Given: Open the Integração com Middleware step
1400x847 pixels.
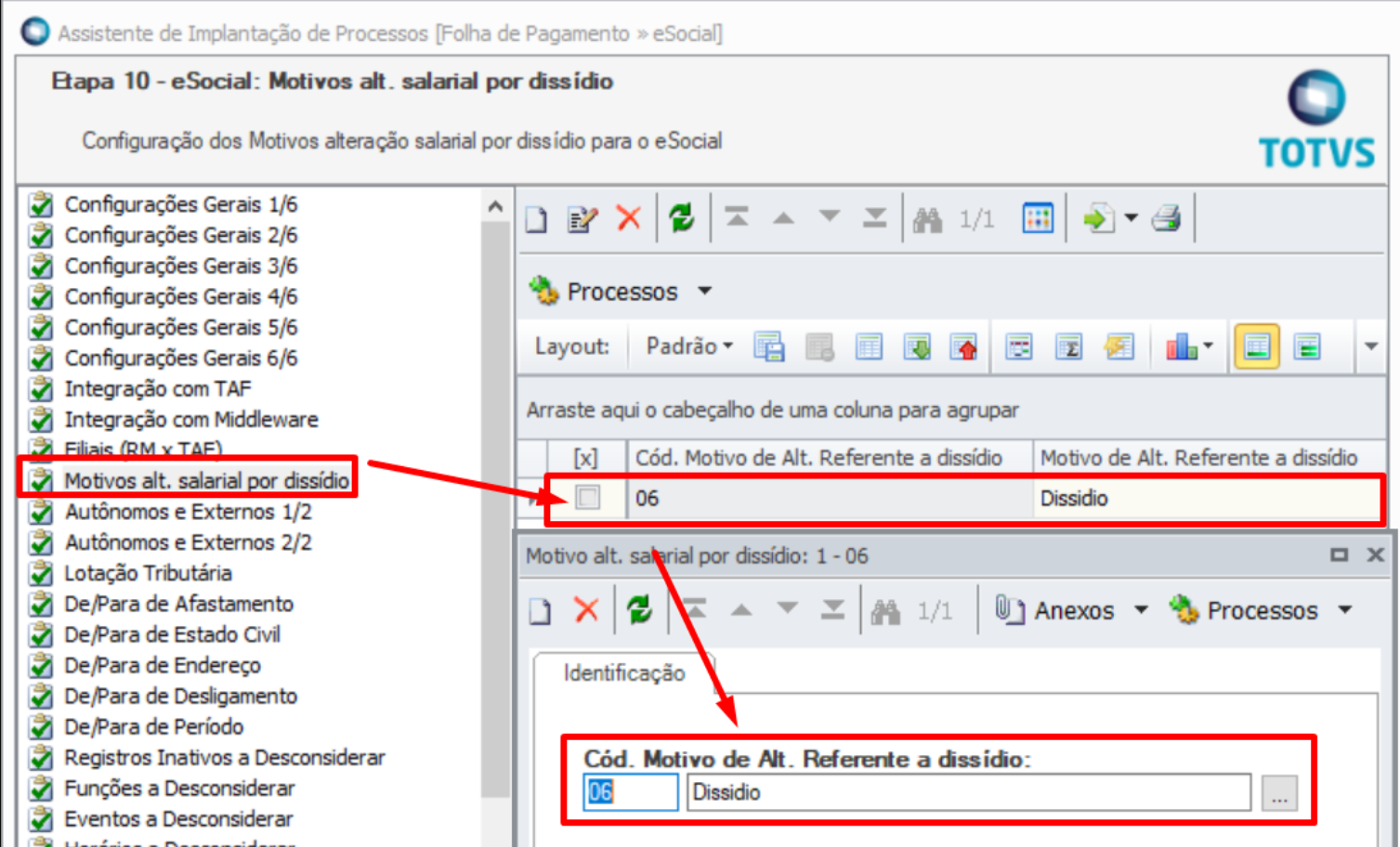Looking at the screenshot, I should click(x=191, y=419).
